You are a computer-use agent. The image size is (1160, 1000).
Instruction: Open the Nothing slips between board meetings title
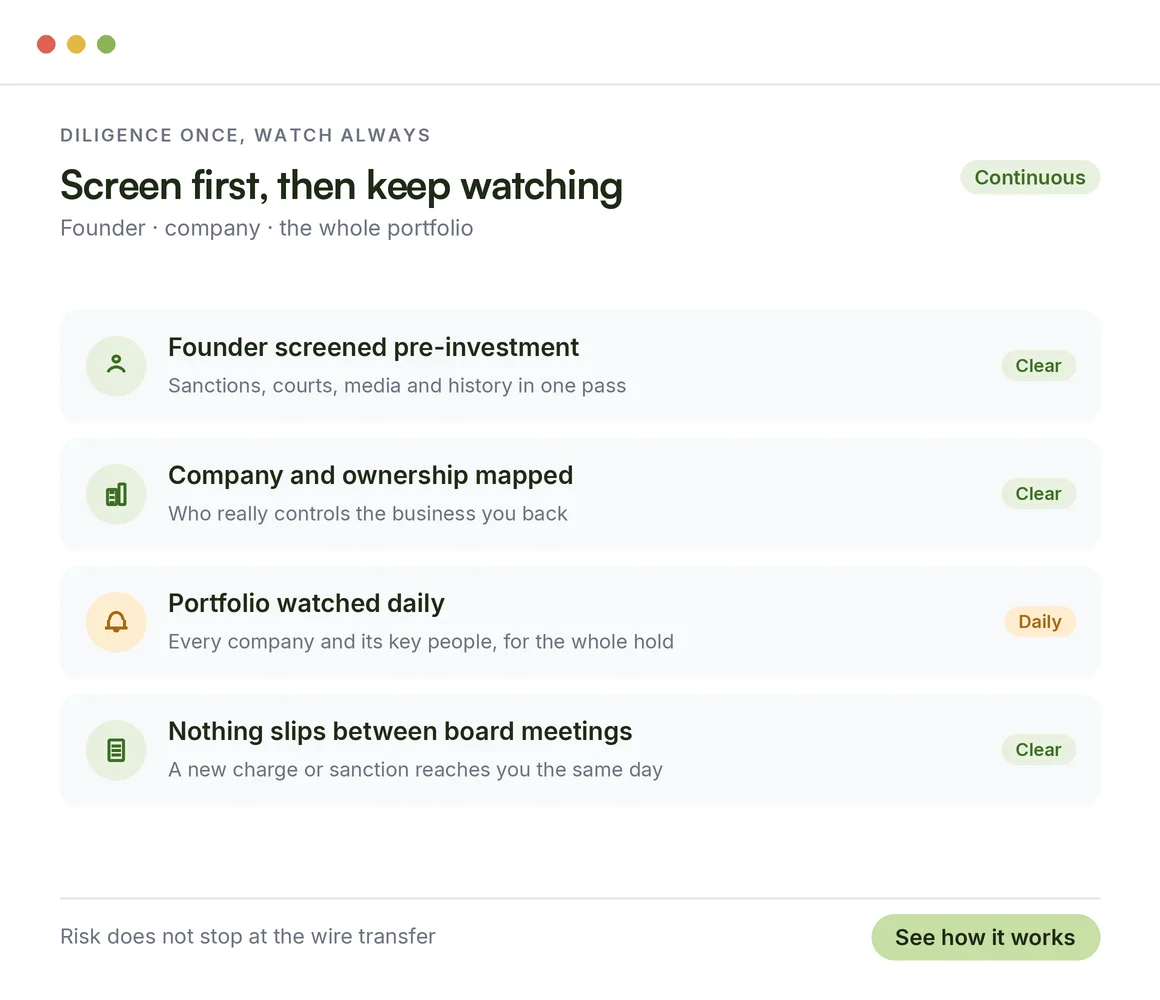coord(399,731)
